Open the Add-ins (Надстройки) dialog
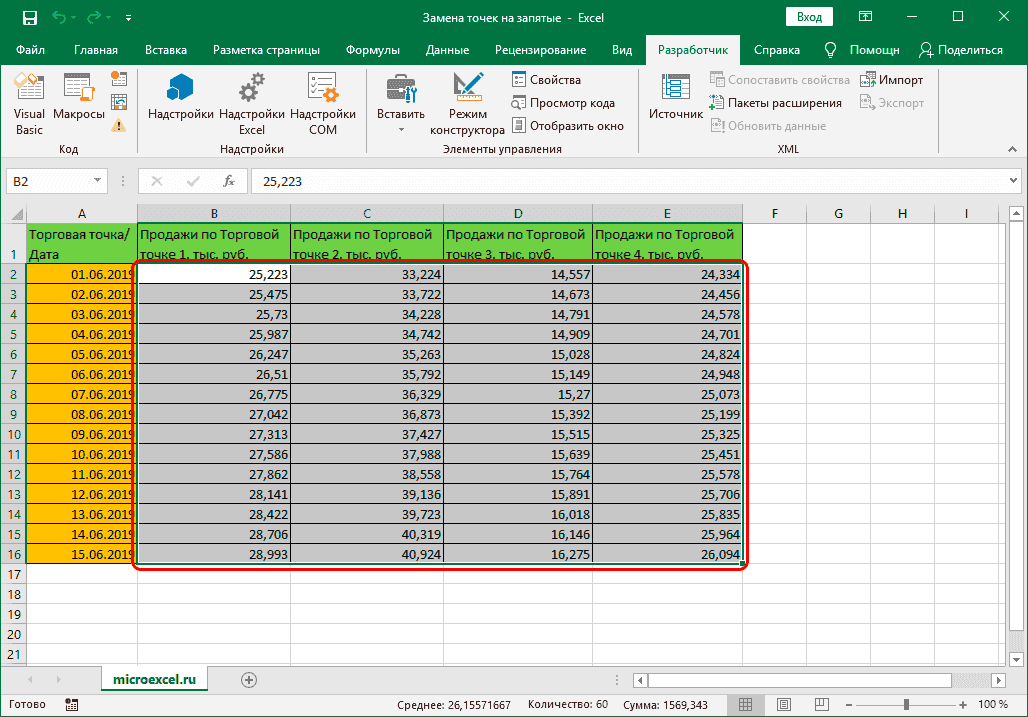The width and height of the screenshot is (1028, 717). [180, 103]
